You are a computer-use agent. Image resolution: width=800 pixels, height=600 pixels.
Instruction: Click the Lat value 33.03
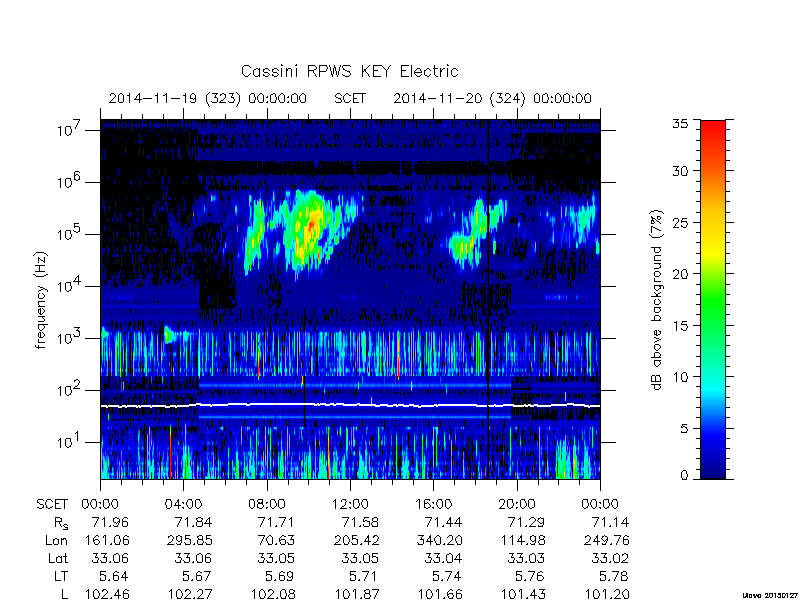[x=527, y=559]
